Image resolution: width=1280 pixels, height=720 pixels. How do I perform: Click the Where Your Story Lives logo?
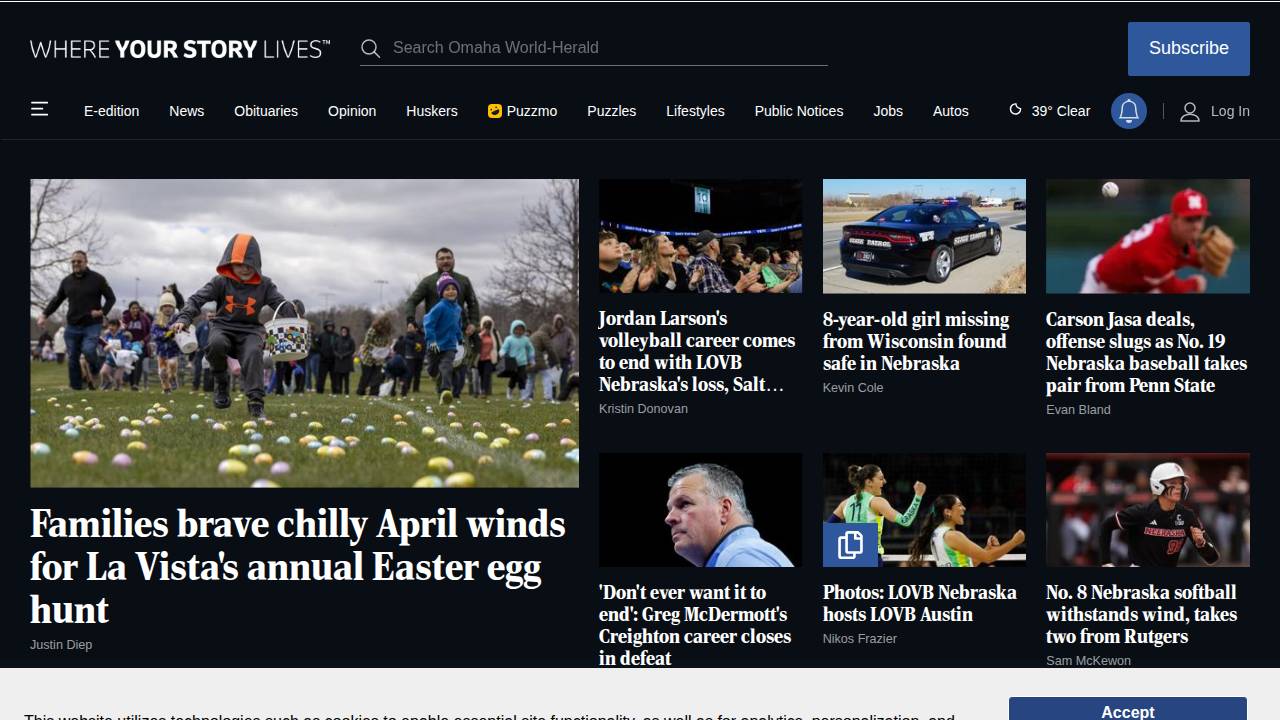(180, 49)
